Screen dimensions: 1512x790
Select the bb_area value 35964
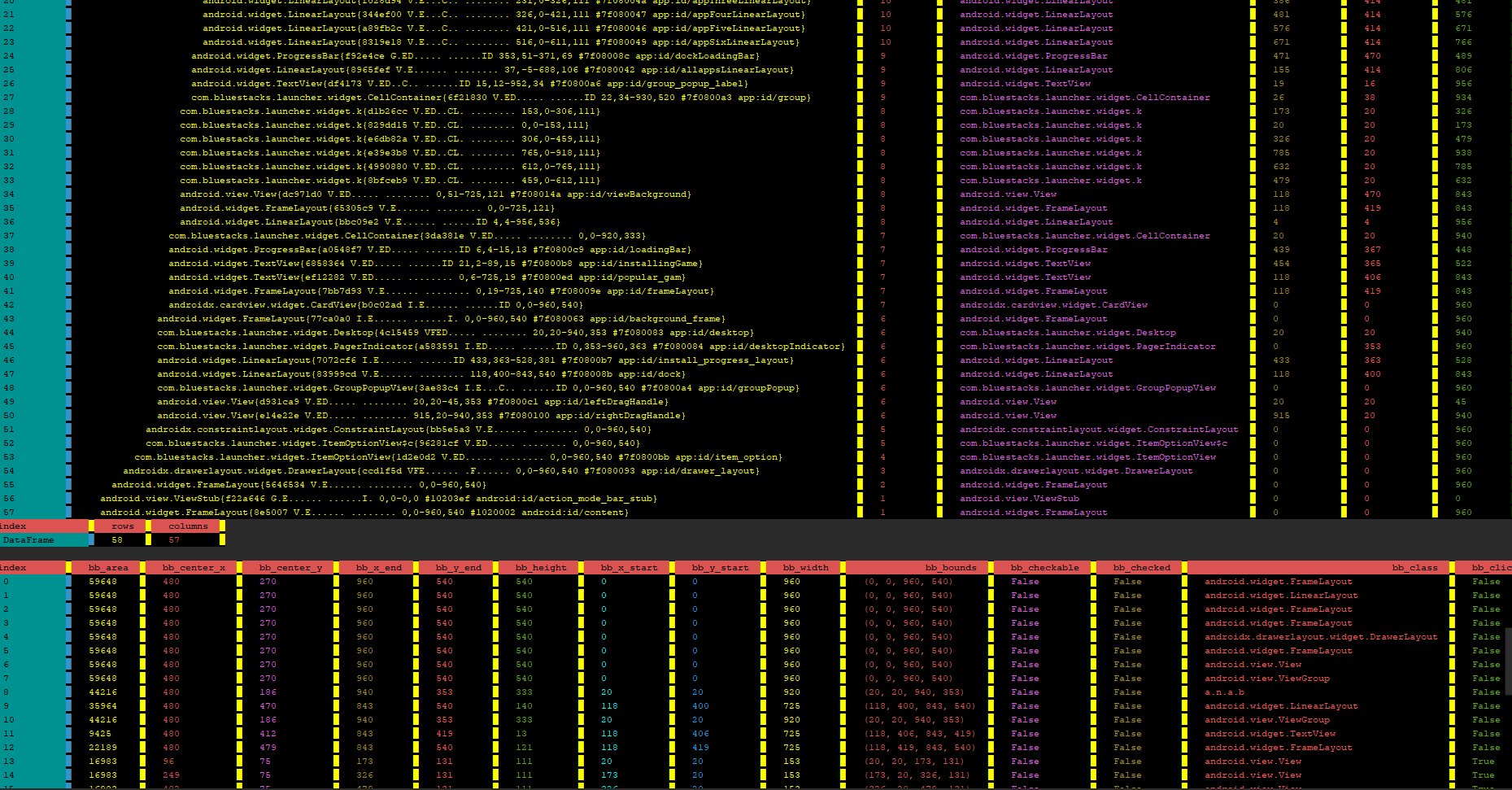tap(102, 705)
